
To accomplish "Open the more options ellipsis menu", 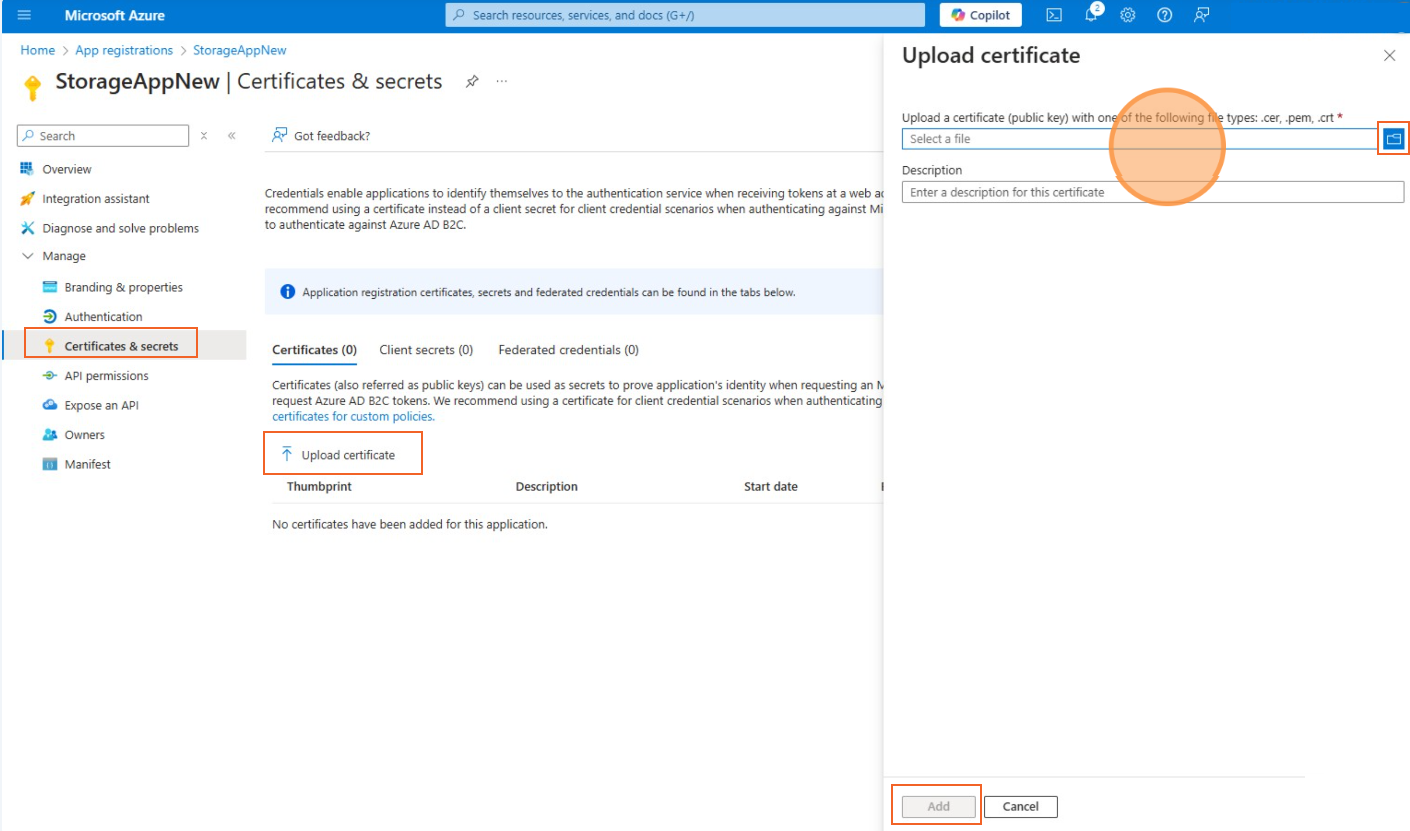I will tap(502, 82).
